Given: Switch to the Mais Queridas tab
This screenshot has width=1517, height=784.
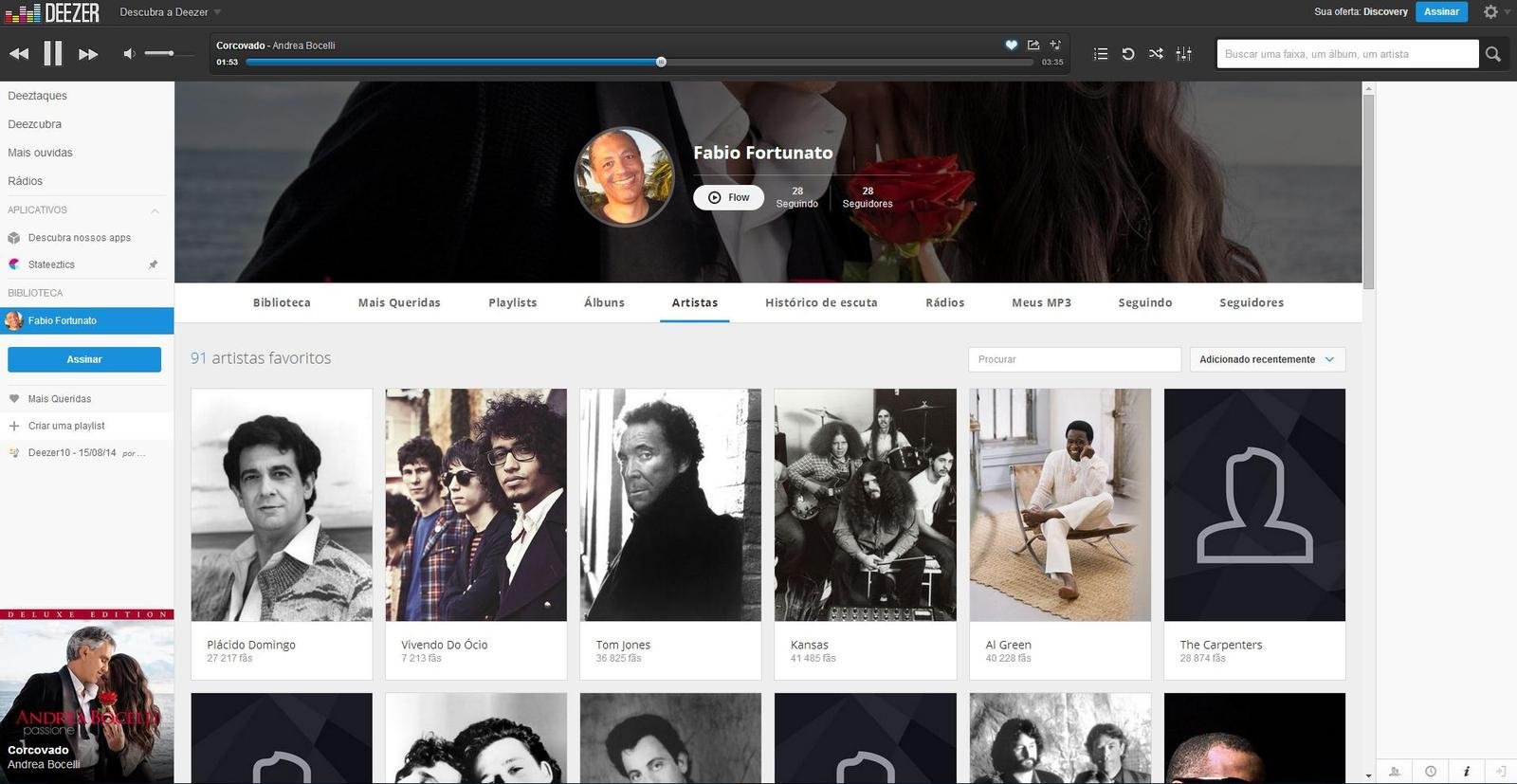Looking at the screenshot, I should tap(399, 302).
